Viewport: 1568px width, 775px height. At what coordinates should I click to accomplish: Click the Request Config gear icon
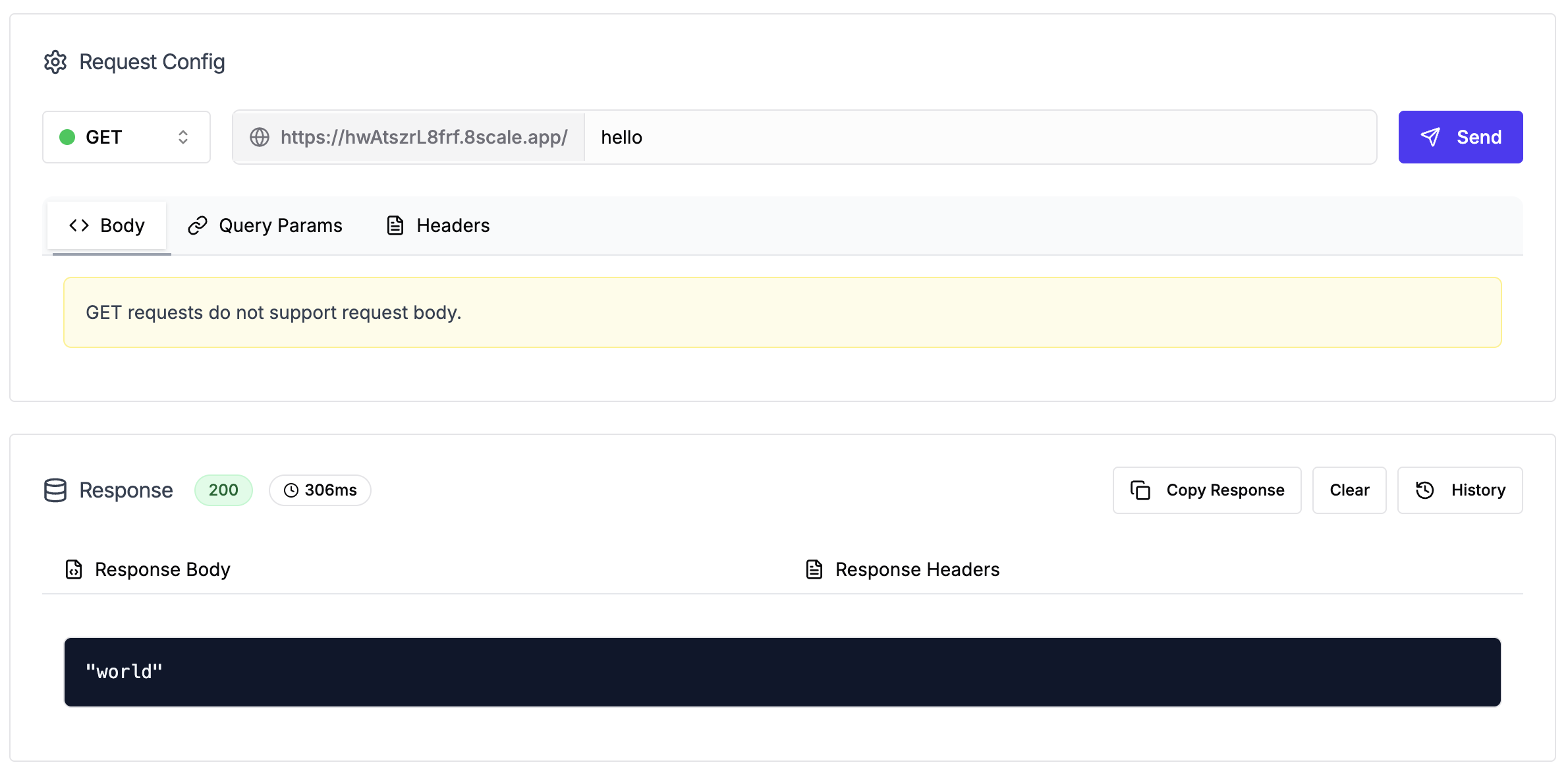55,62
